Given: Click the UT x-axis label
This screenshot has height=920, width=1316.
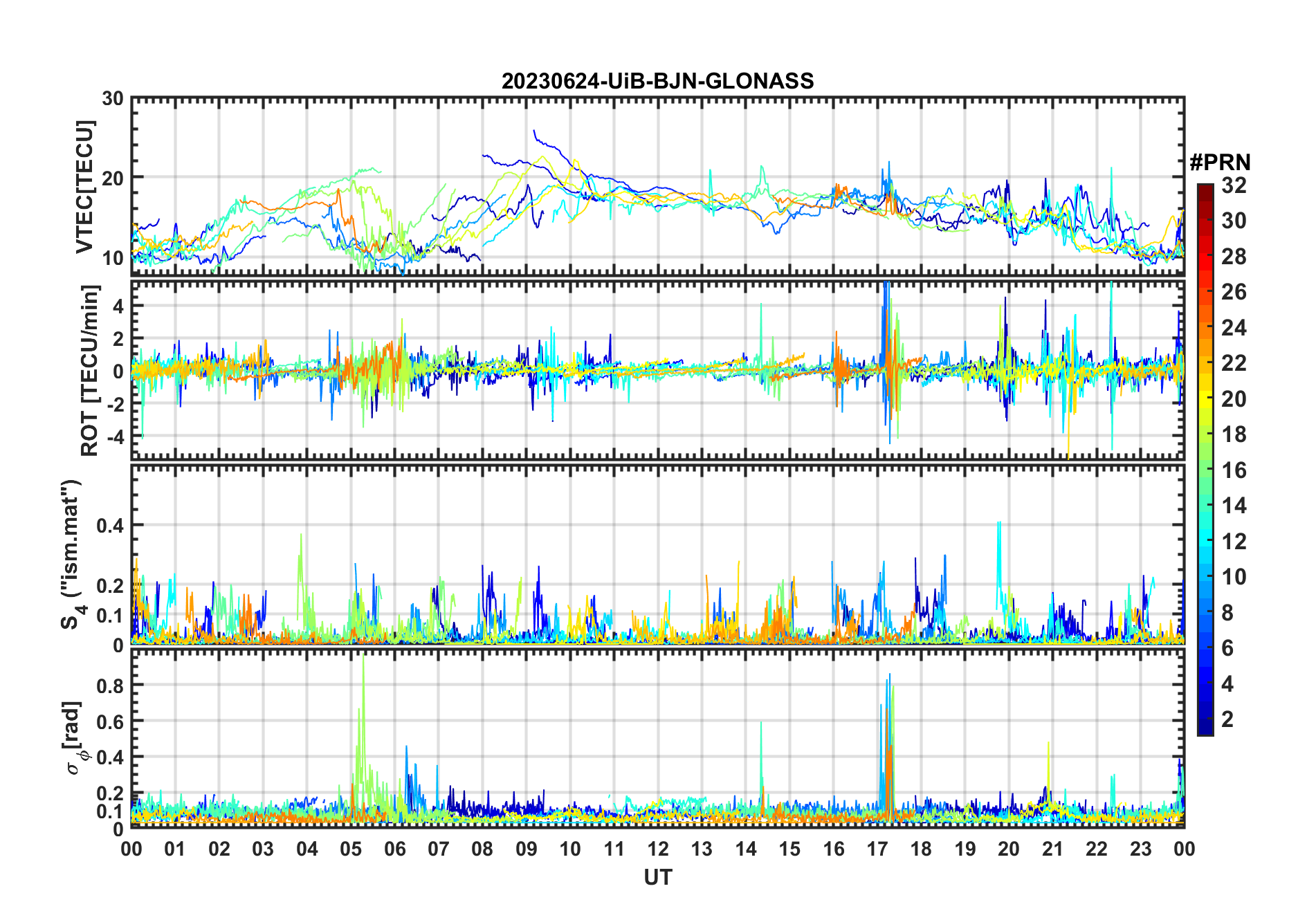Looking at the screenshot, I should click(x=657, y=878).
